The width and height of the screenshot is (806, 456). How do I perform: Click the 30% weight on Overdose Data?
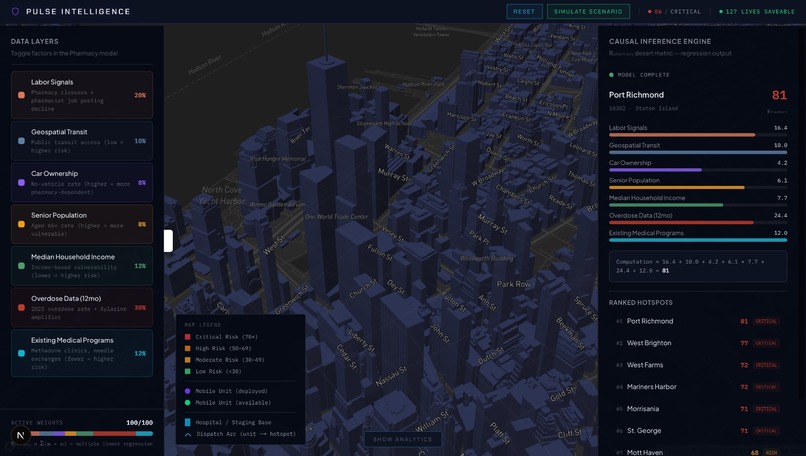(x=140, y=307)
